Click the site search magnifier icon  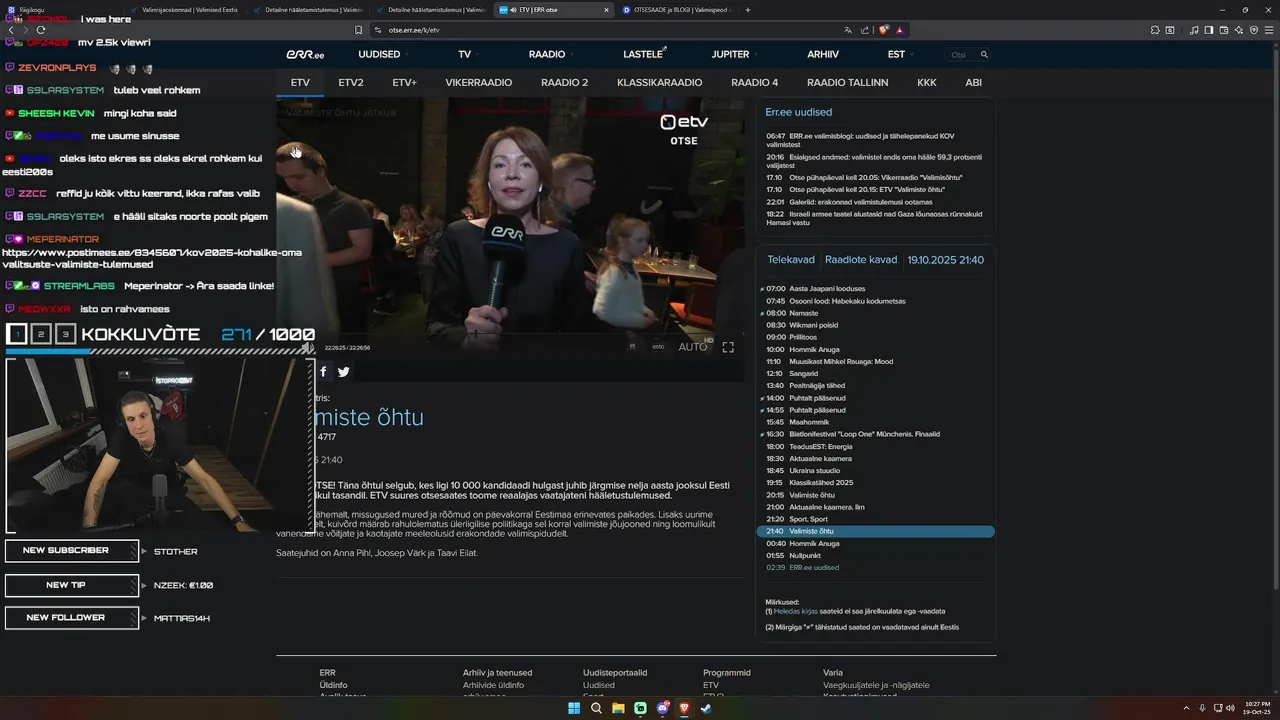984,54
